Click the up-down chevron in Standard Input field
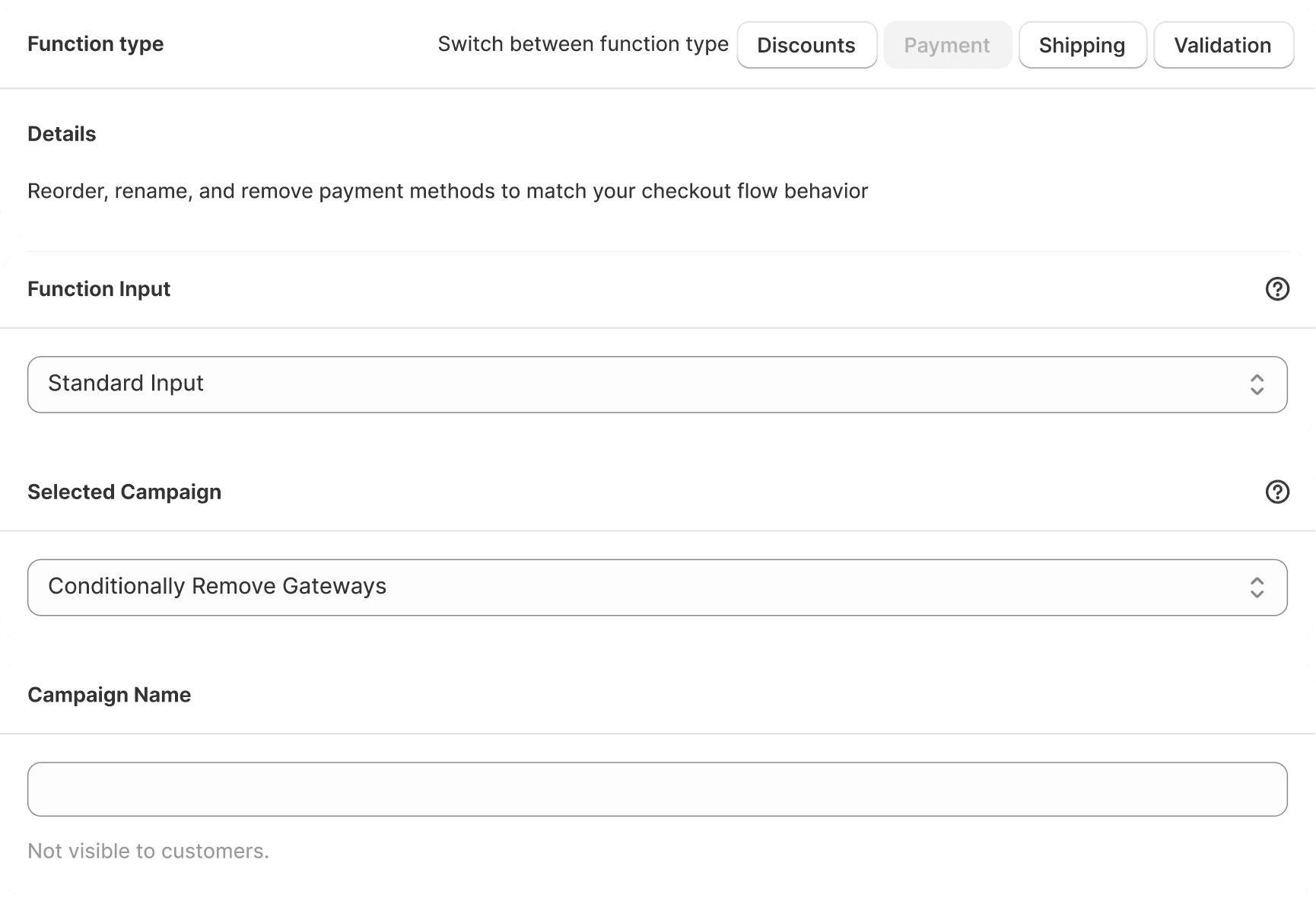The image size is (1316, 898). pos(1257,384)
